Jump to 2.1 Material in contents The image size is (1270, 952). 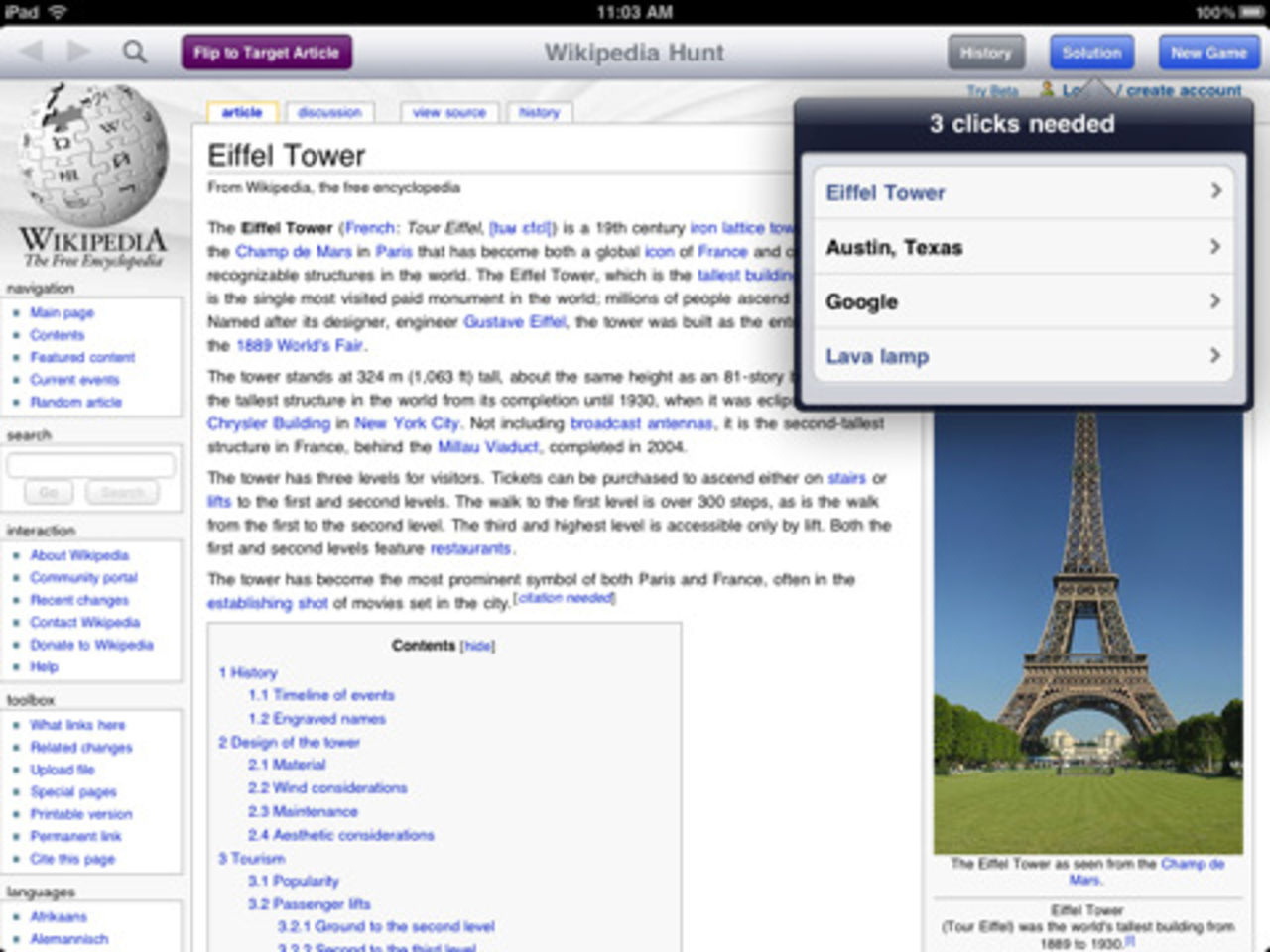[287, 765]
